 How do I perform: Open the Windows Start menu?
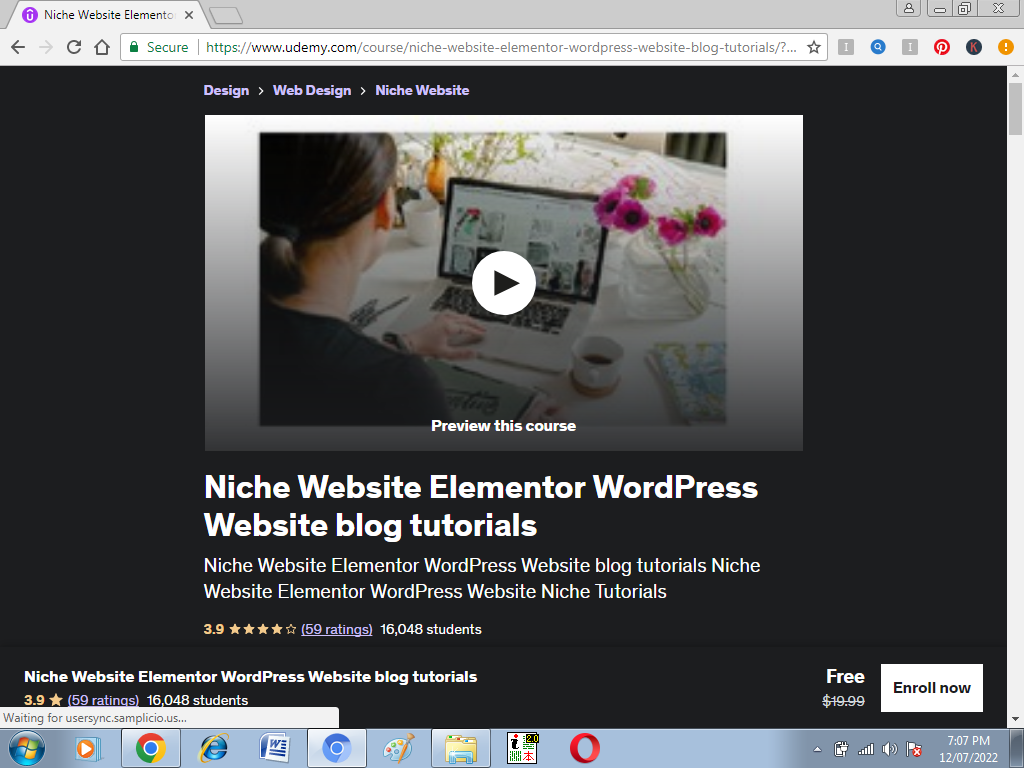27,748
